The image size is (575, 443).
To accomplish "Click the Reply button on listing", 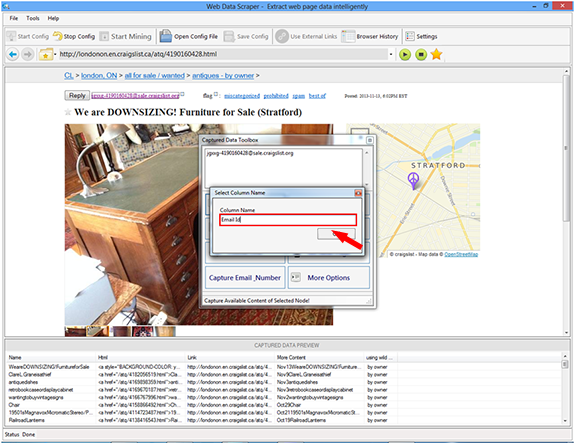I will pos(77,95).
